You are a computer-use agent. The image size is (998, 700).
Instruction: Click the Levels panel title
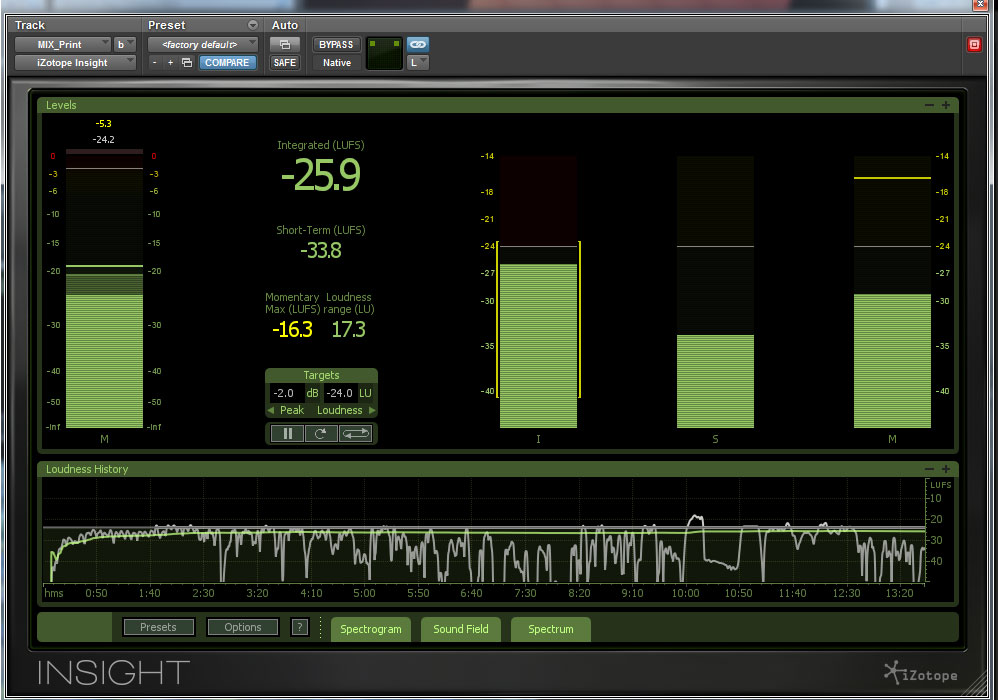[x=61, y=105]
